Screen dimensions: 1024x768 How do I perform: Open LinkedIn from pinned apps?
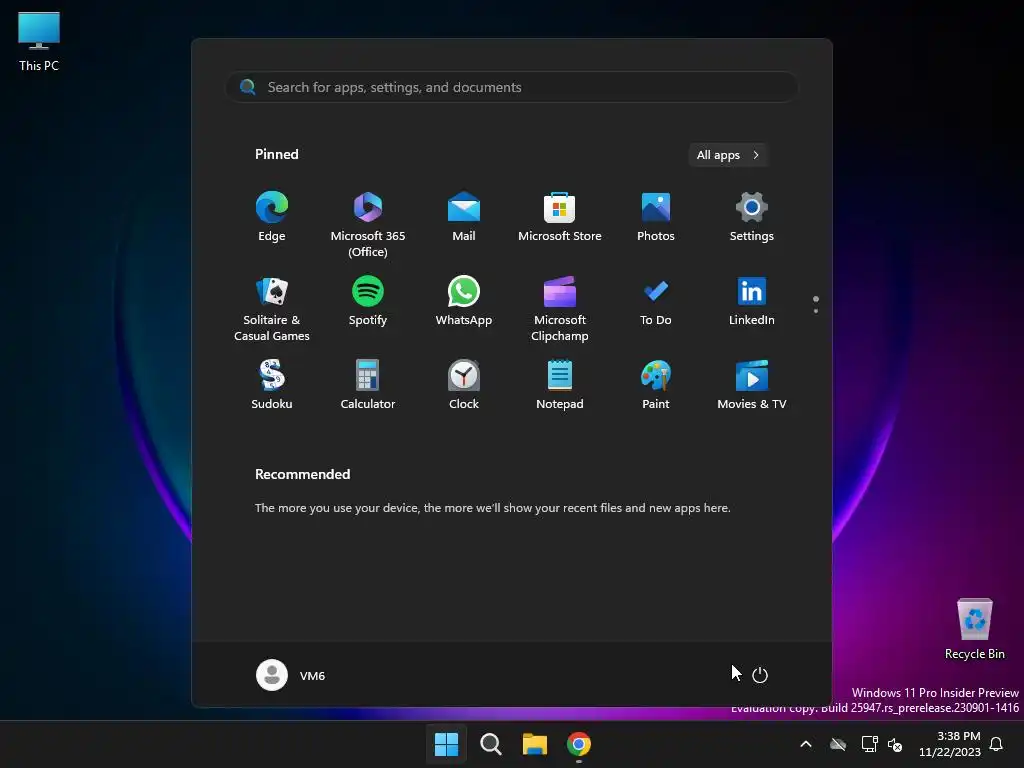[x=752, y=301]
